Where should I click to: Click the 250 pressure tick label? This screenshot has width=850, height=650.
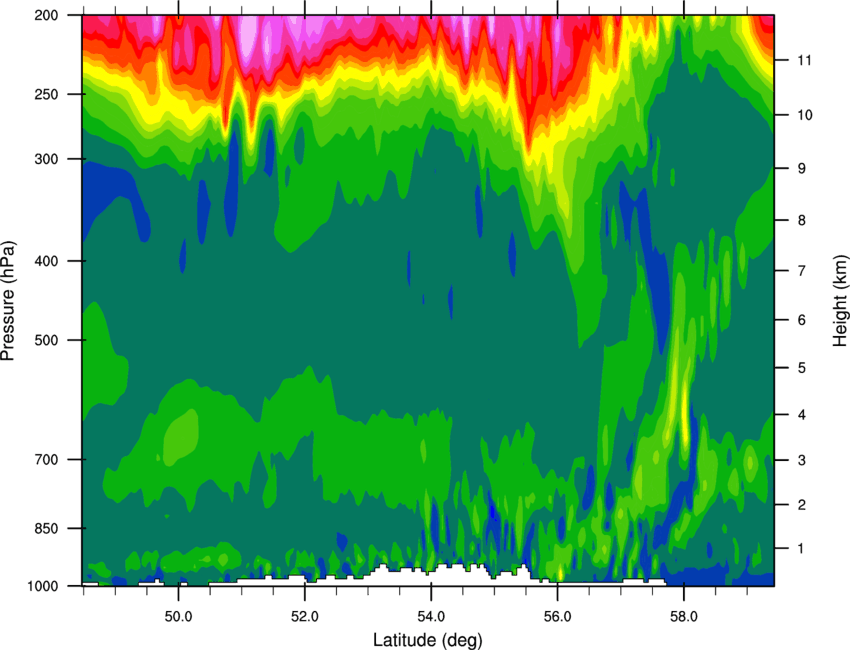coord(47,94)
